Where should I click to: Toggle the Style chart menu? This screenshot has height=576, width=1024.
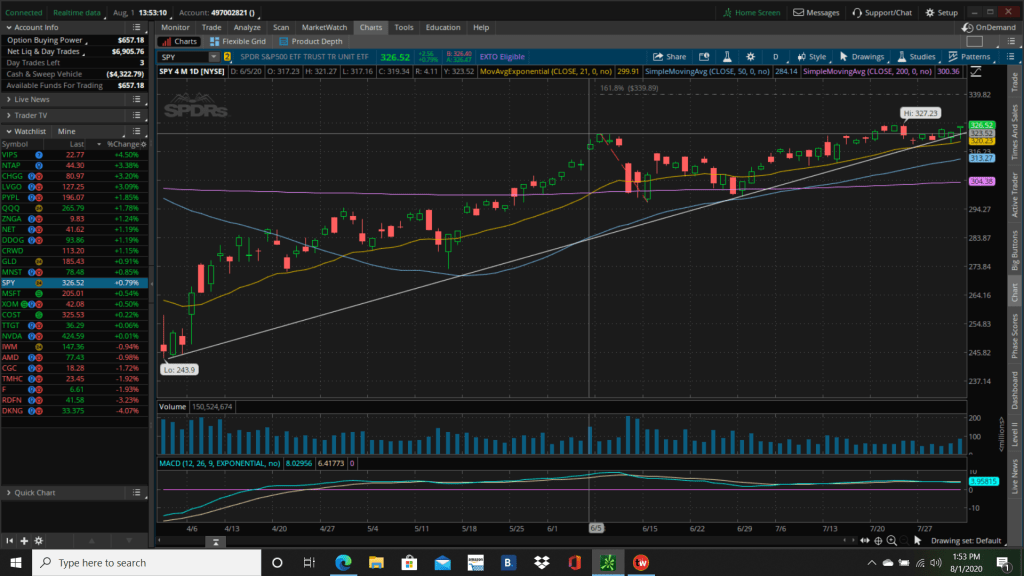[x=811, y=57]
